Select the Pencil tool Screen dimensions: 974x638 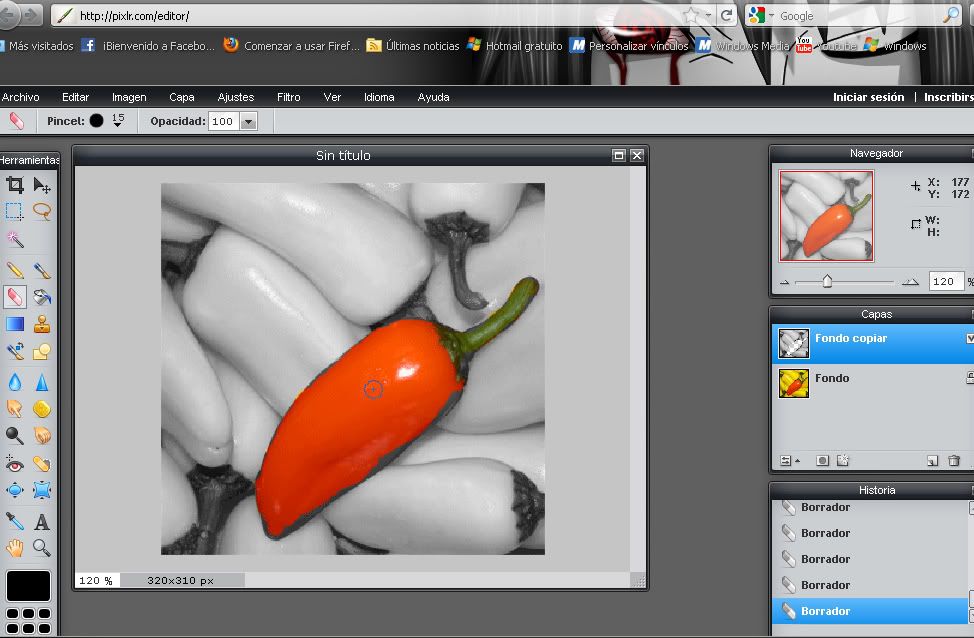pos(15,270)
